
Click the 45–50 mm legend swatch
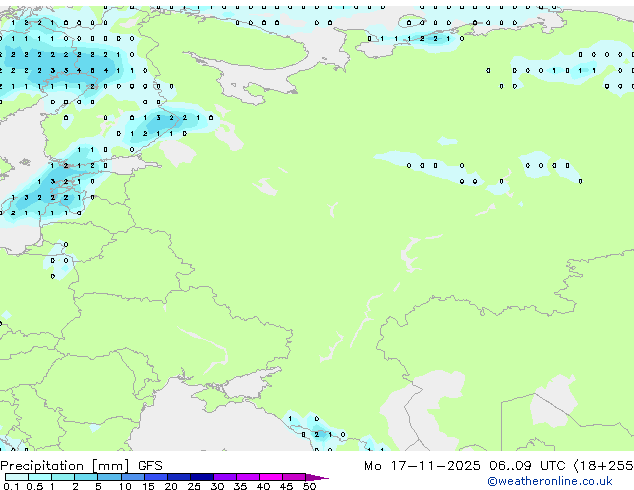(294, 477)
